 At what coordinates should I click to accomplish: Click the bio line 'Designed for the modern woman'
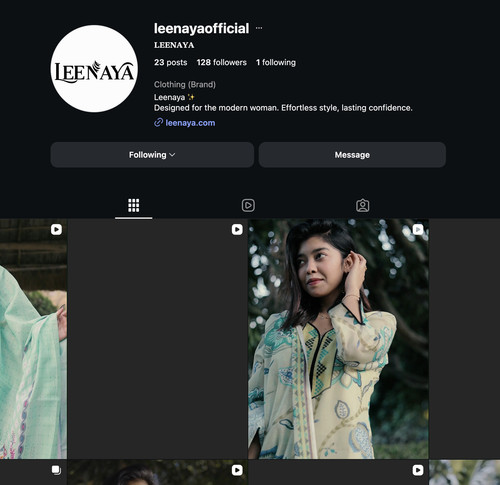283,108
